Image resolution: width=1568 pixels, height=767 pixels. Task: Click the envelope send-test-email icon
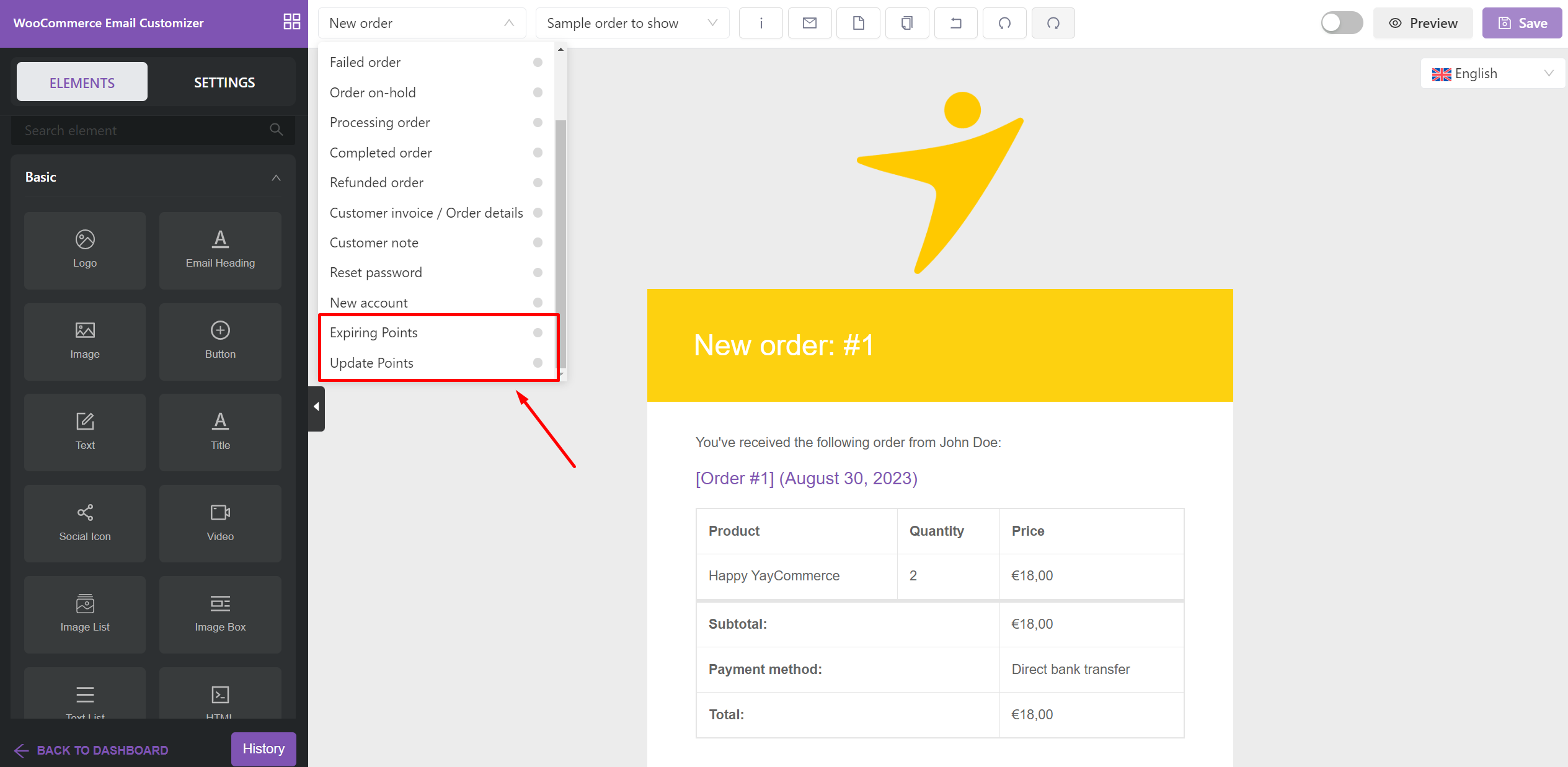click(809, 24)
